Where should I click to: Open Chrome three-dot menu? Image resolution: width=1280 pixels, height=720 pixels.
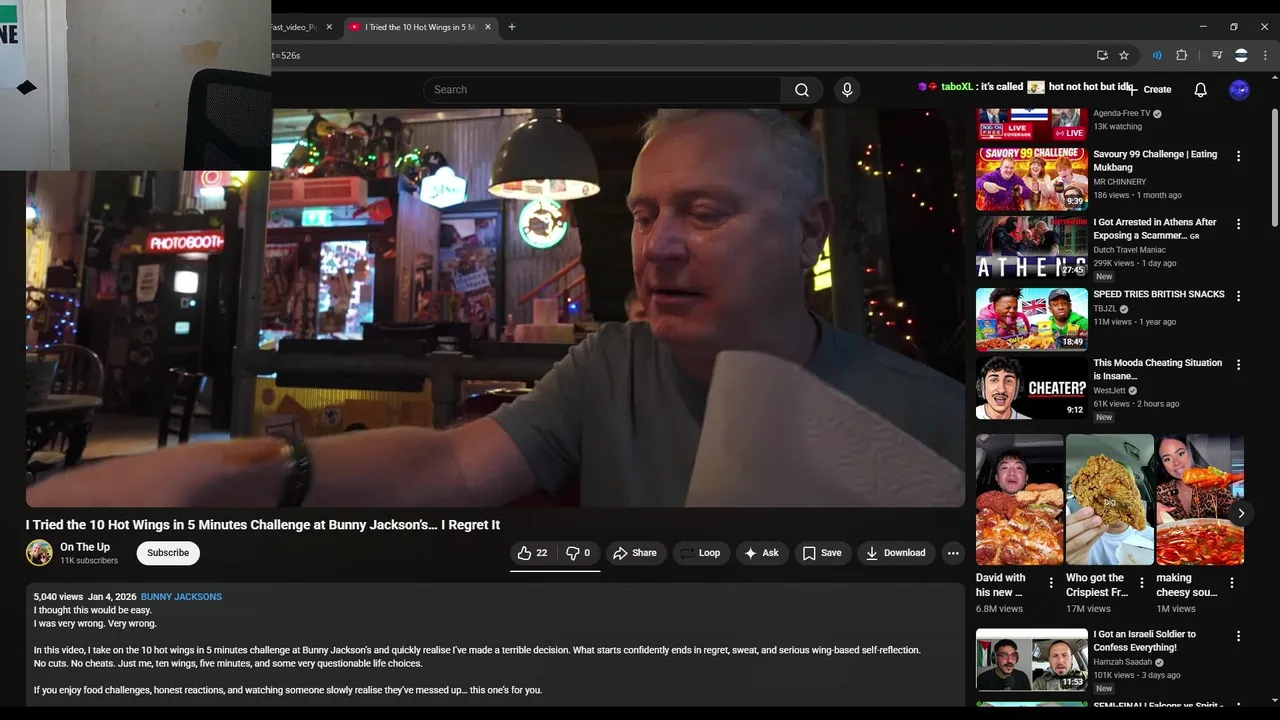pyautogui.click(x=1265, y=55)
